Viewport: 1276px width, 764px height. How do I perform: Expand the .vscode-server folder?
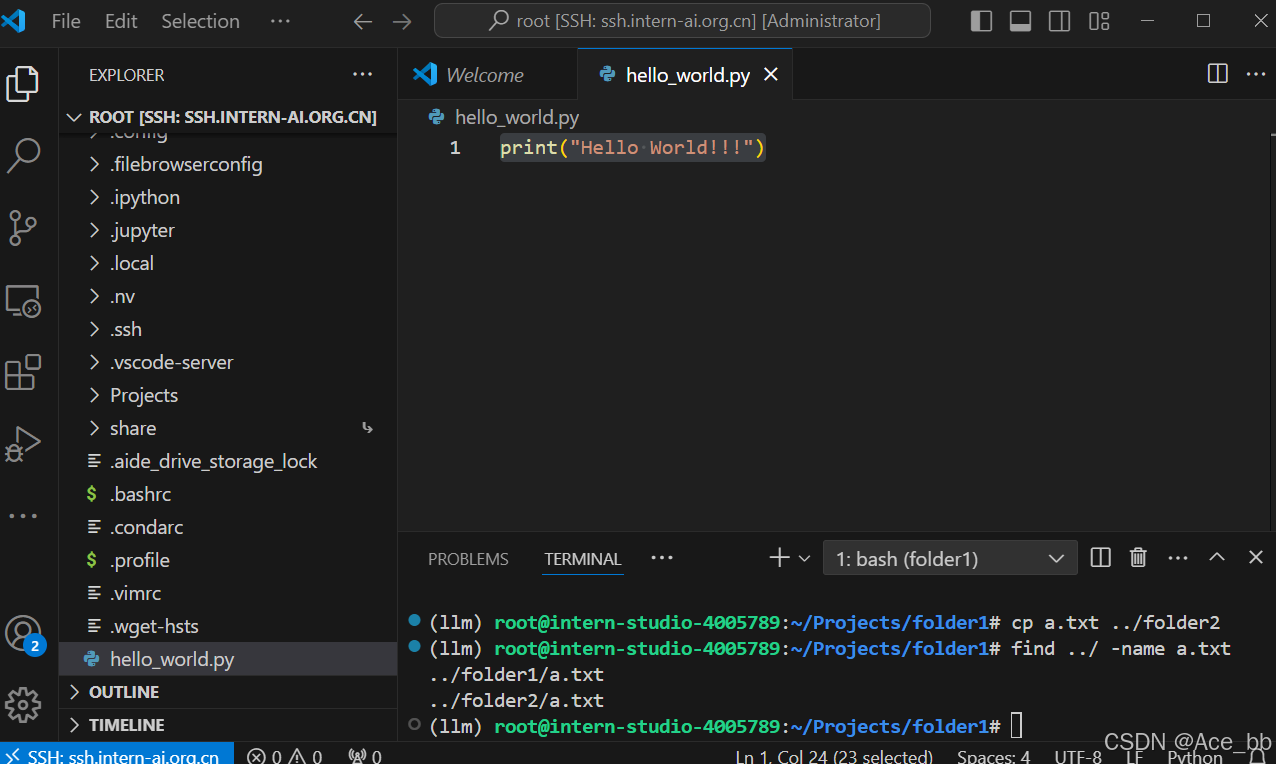click(228, 362)
